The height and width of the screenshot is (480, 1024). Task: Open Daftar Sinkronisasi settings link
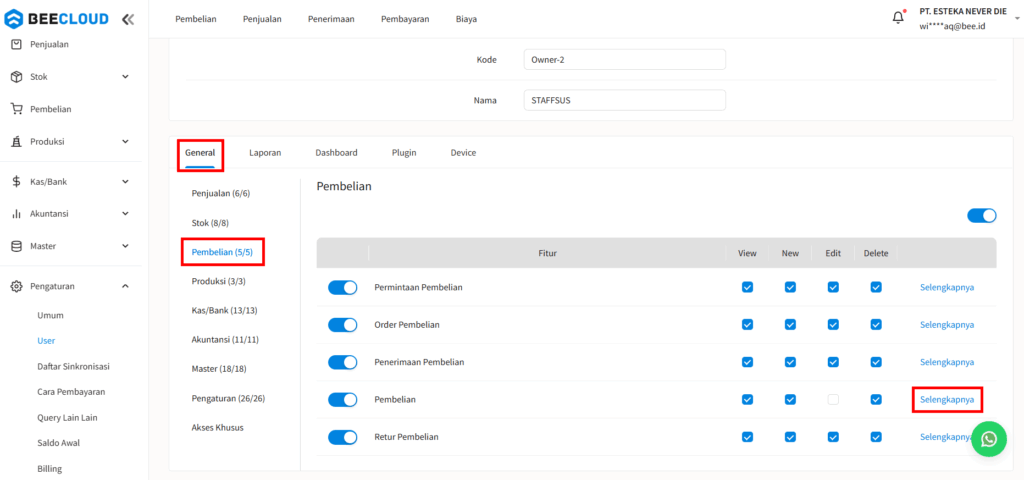click(x=72, y=366)
